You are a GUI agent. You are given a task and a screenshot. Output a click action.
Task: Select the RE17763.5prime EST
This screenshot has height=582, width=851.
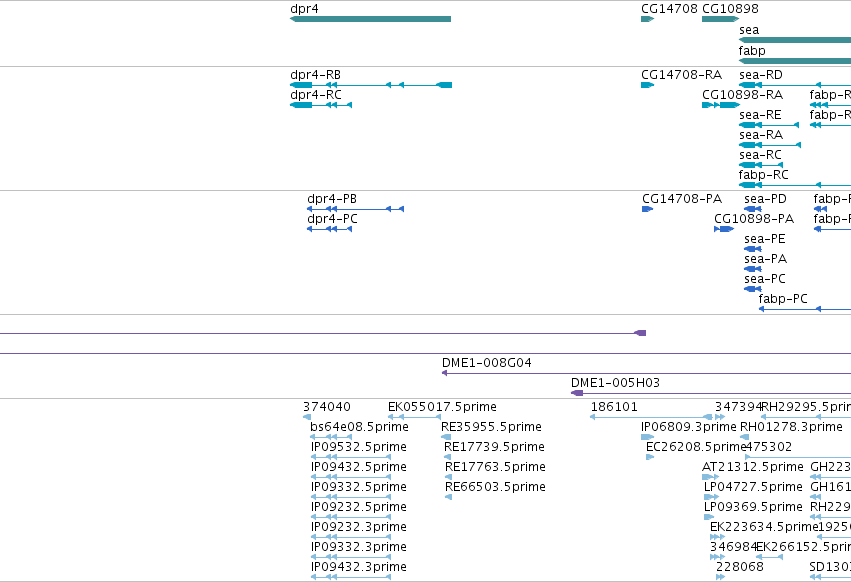448,477
